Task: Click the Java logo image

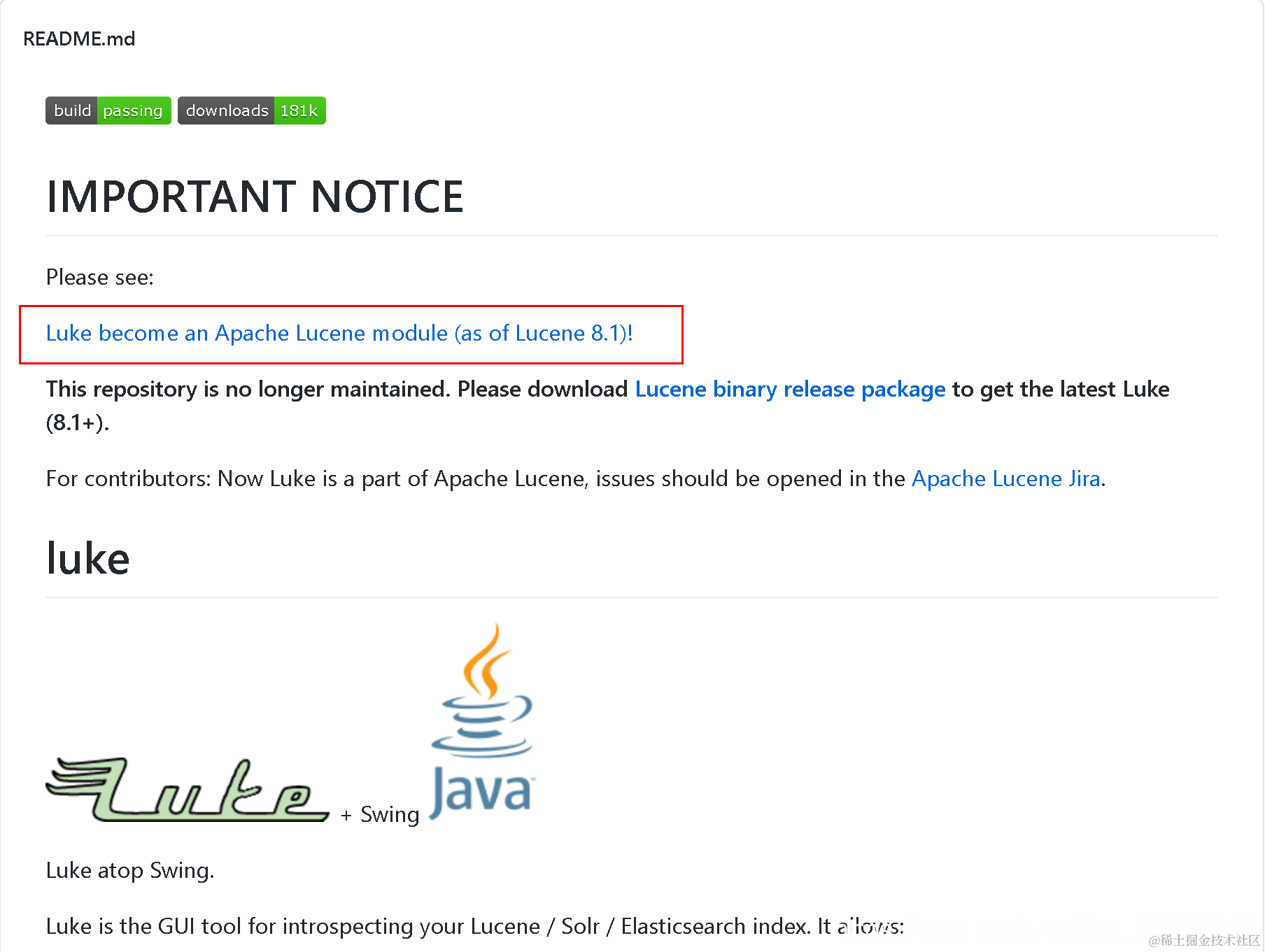Action: point(482,720)
